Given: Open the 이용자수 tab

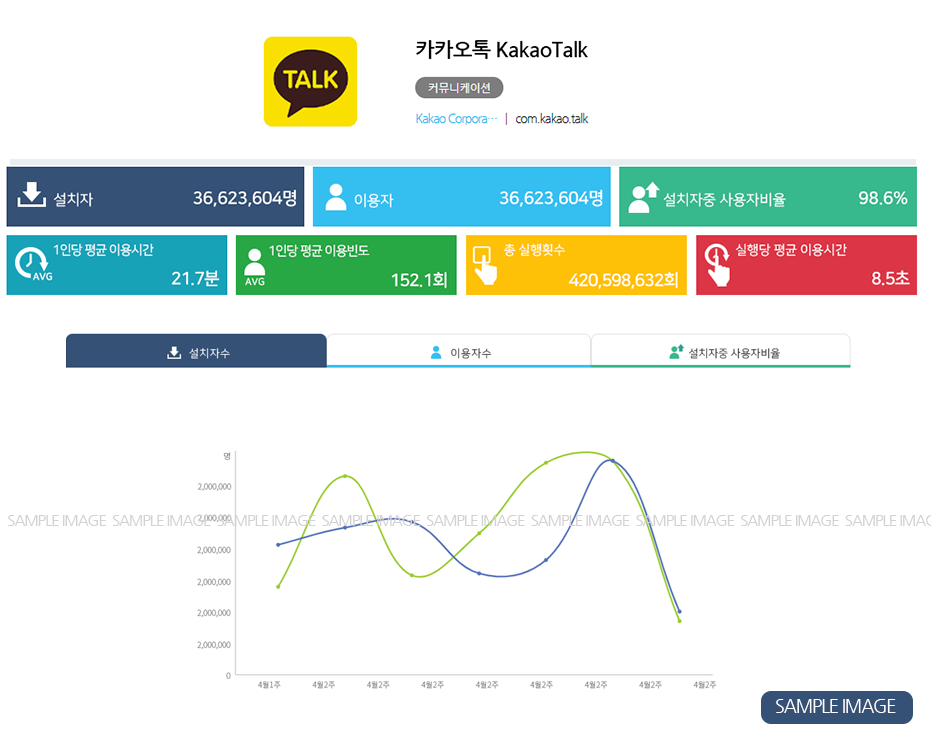Looking at the screenshot, I should (458, 351).
